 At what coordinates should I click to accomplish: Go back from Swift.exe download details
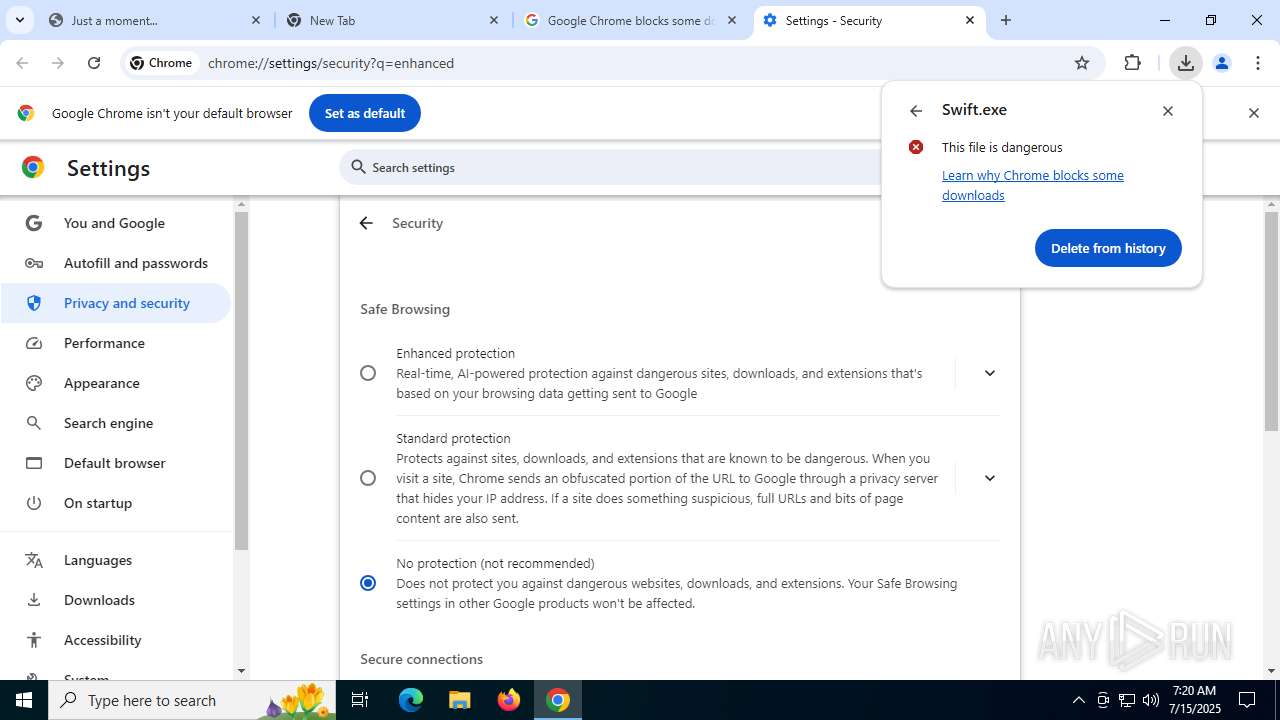click(x=915, y=111)
